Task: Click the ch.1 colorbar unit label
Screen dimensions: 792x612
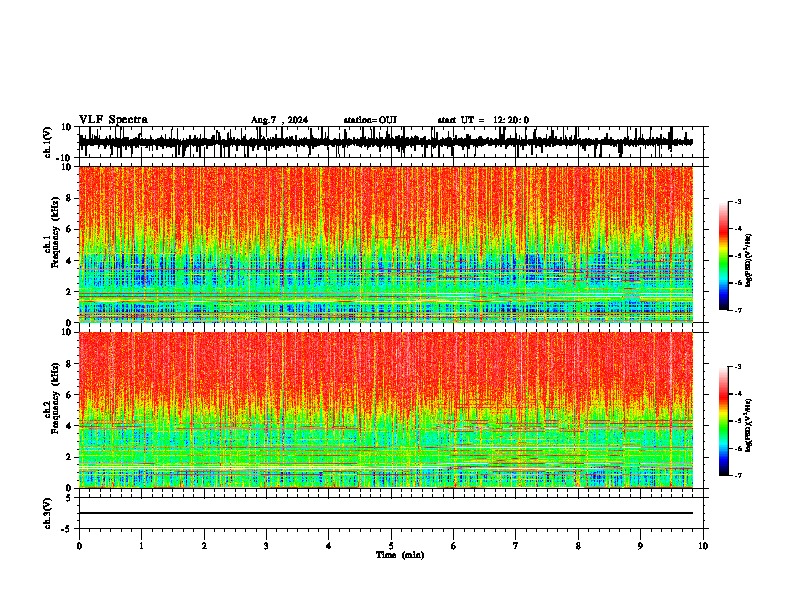Action: [x=749, y=261]
